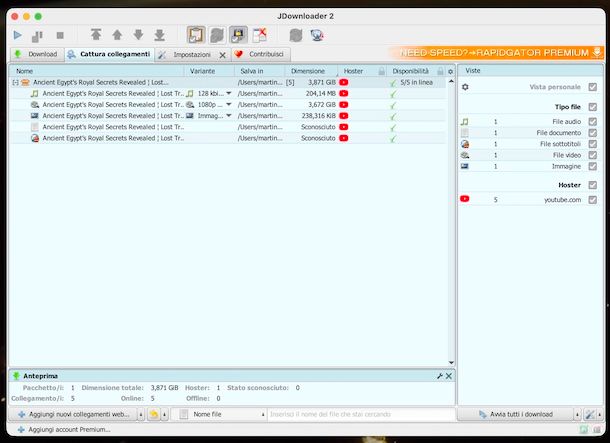610x443 pixels.
Task: Click the file name search input field
Action: click(360, 414)
